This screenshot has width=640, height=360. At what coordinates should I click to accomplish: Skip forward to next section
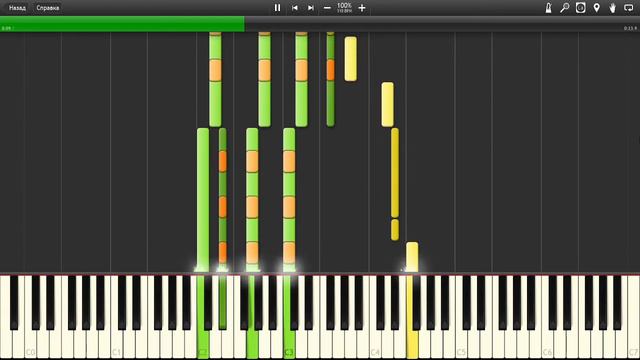pyautogui.click(x=311, y=8)
